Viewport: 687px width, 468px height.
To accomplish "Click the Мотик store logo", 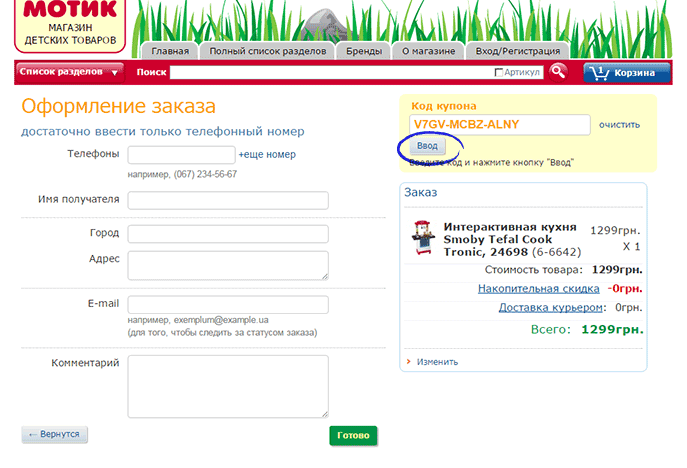I will point(71,24).
